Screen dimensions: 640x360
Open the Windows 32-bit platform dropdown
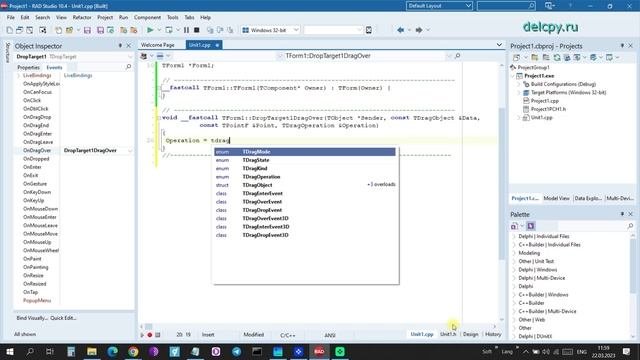point(296,30)
